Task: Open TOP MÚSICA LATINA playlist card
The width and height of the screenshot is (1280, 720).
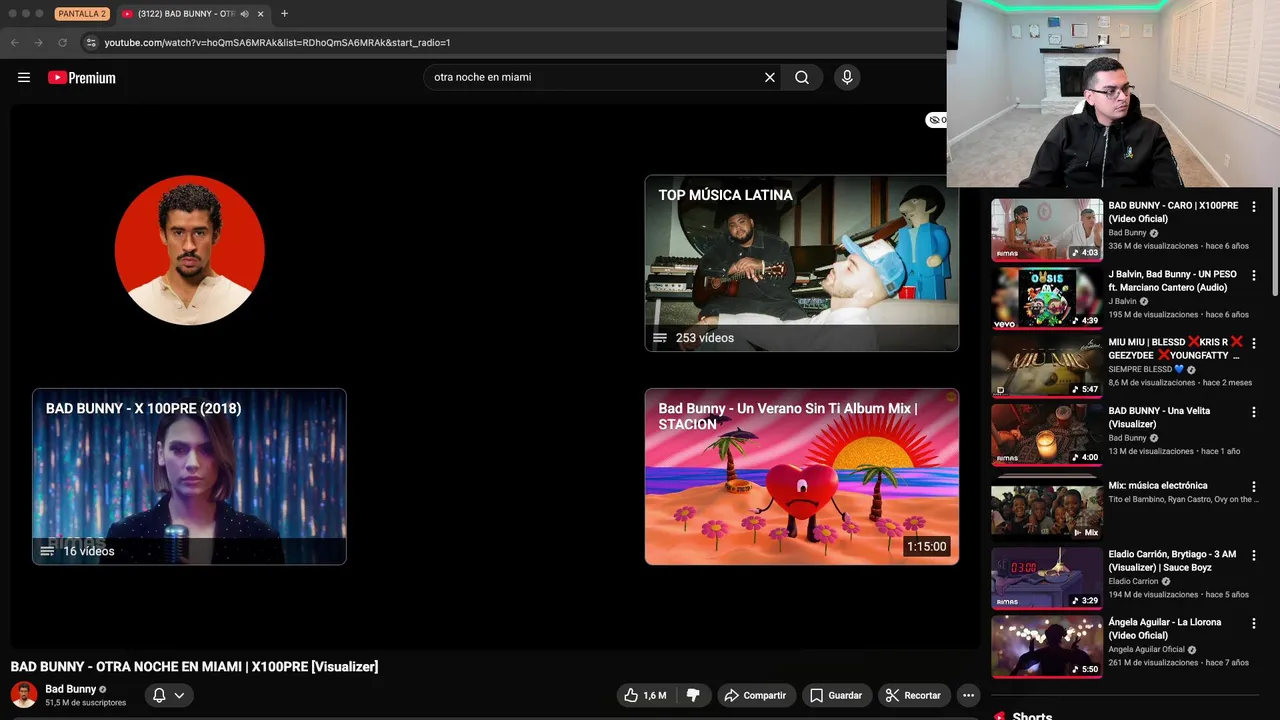Action: (802, 263)
